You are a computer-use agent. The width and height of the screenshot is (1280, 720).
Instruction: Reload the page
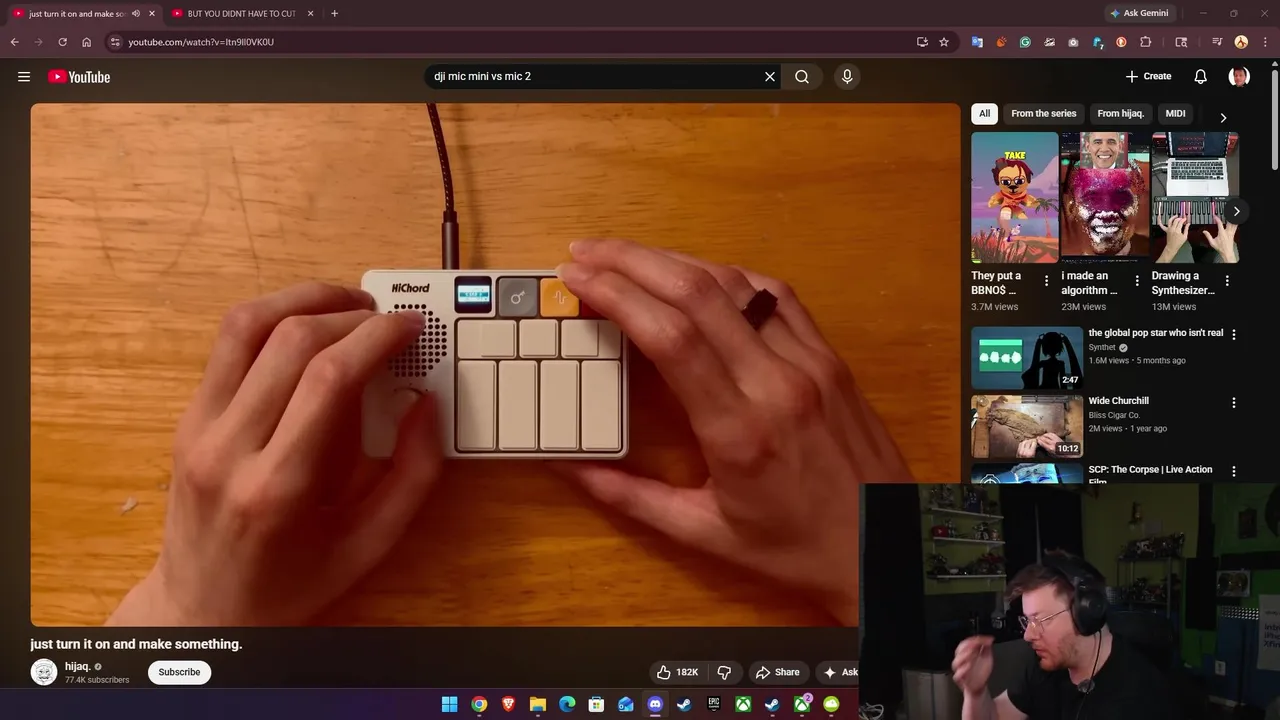(x=62, y=42)
